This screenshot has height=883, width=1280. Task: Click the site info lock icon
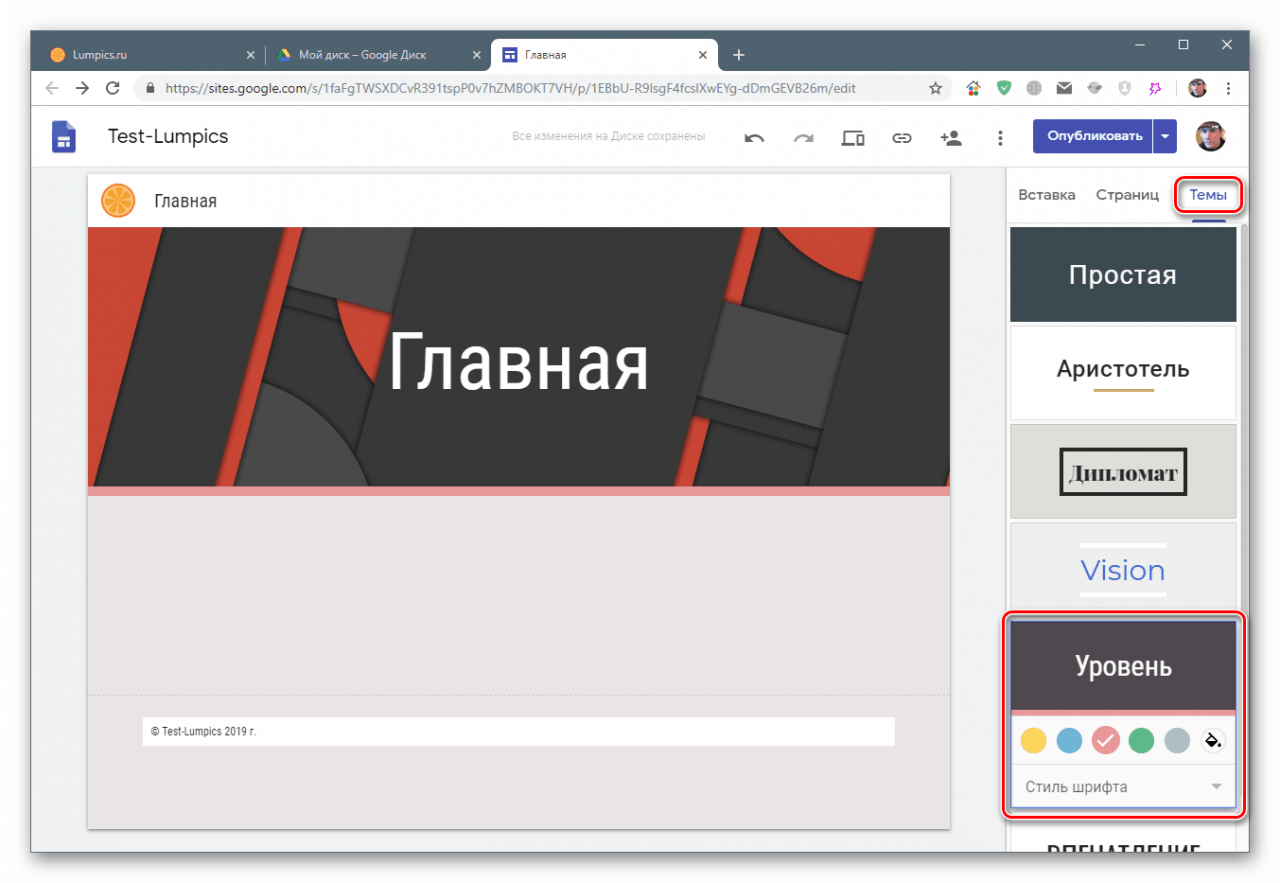click(150, 88)
